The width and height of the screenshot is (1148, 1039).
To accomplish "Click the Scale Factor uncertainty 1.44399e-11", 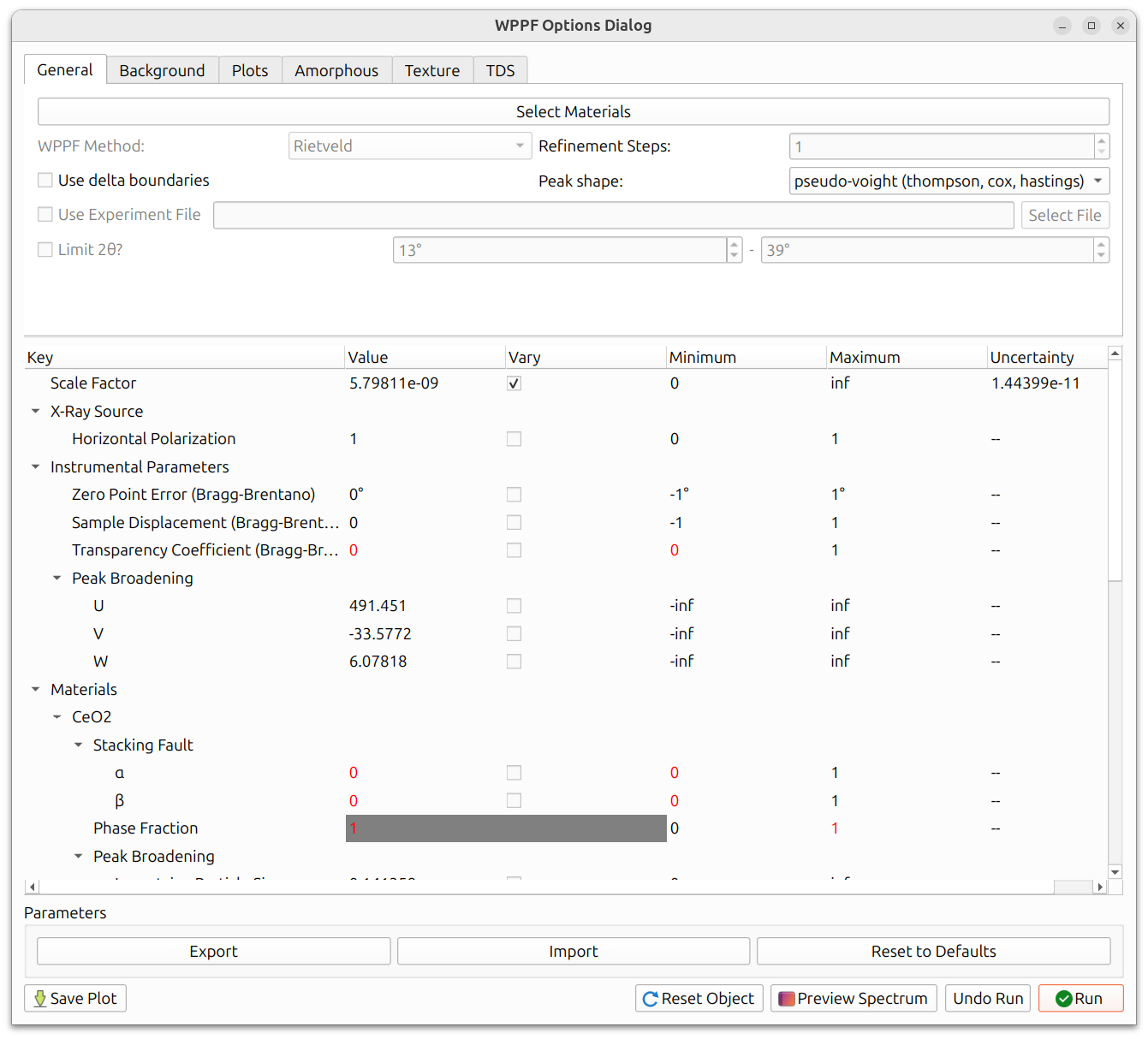I will 1036,383.
